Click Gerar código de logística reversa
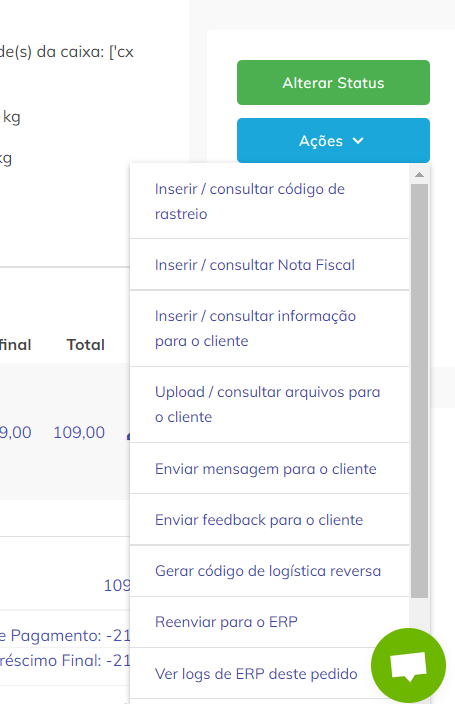 269,571
